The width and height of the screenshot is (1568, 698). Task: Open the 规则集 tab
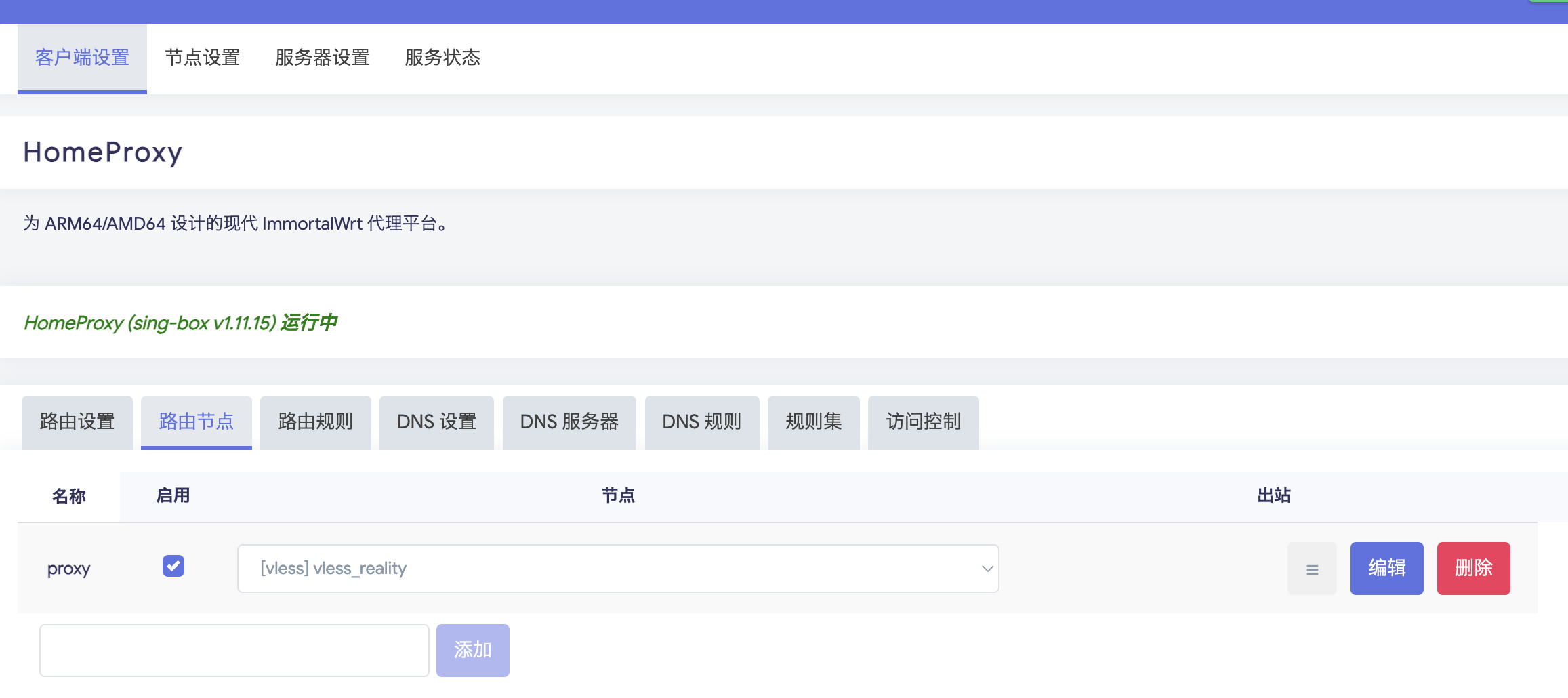pos(813,422)
